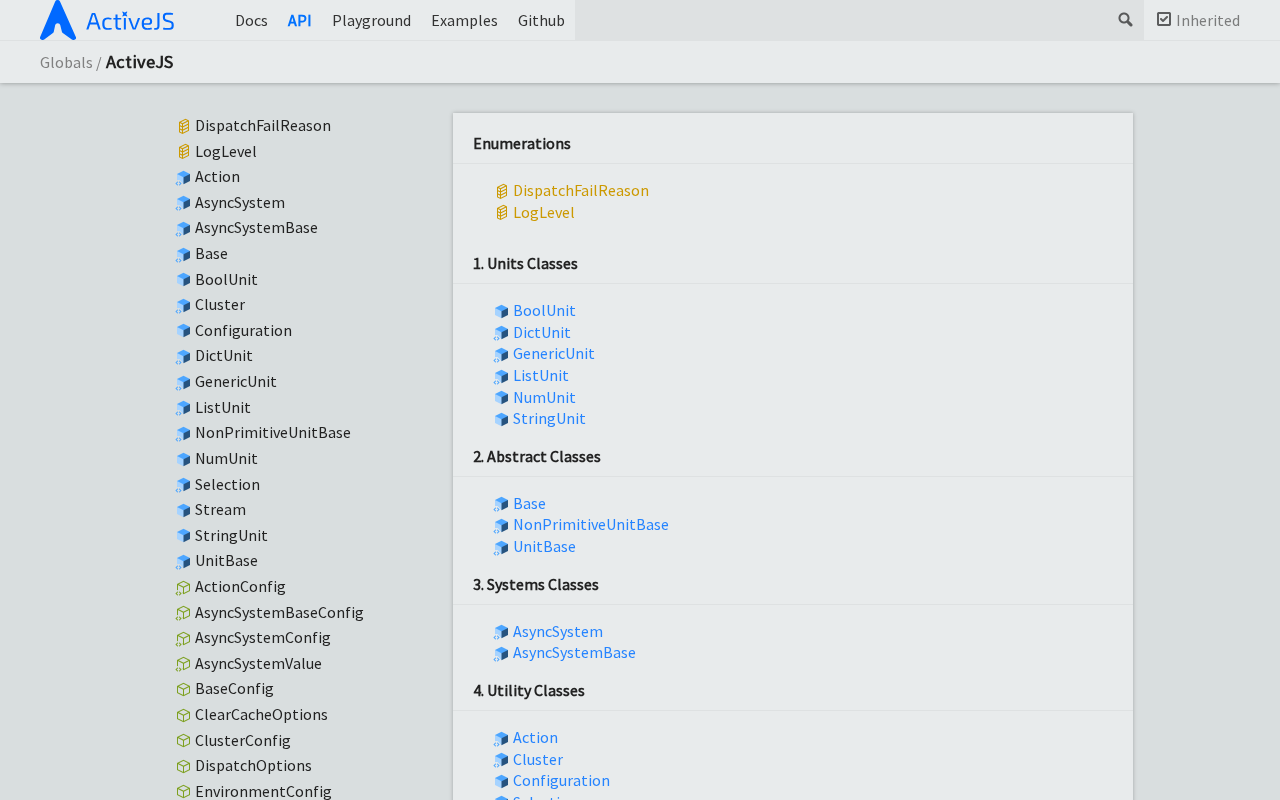Navigate to Globals in breadcrumb
Viewport: 1280px width, 800px height.
[66, 62]
